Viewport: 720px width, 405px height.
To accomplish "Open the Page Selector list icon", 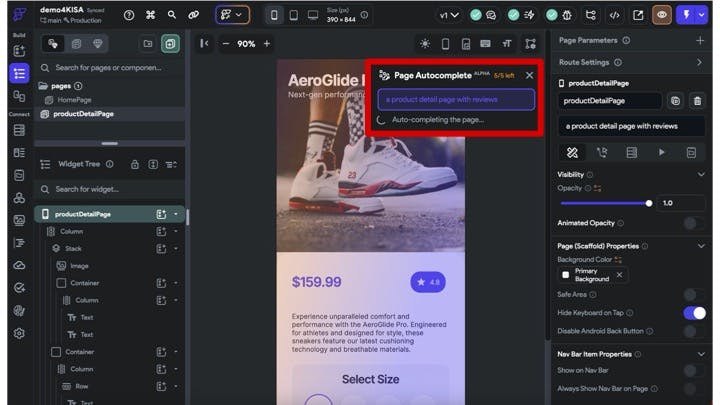I will [x=19, y=73].
